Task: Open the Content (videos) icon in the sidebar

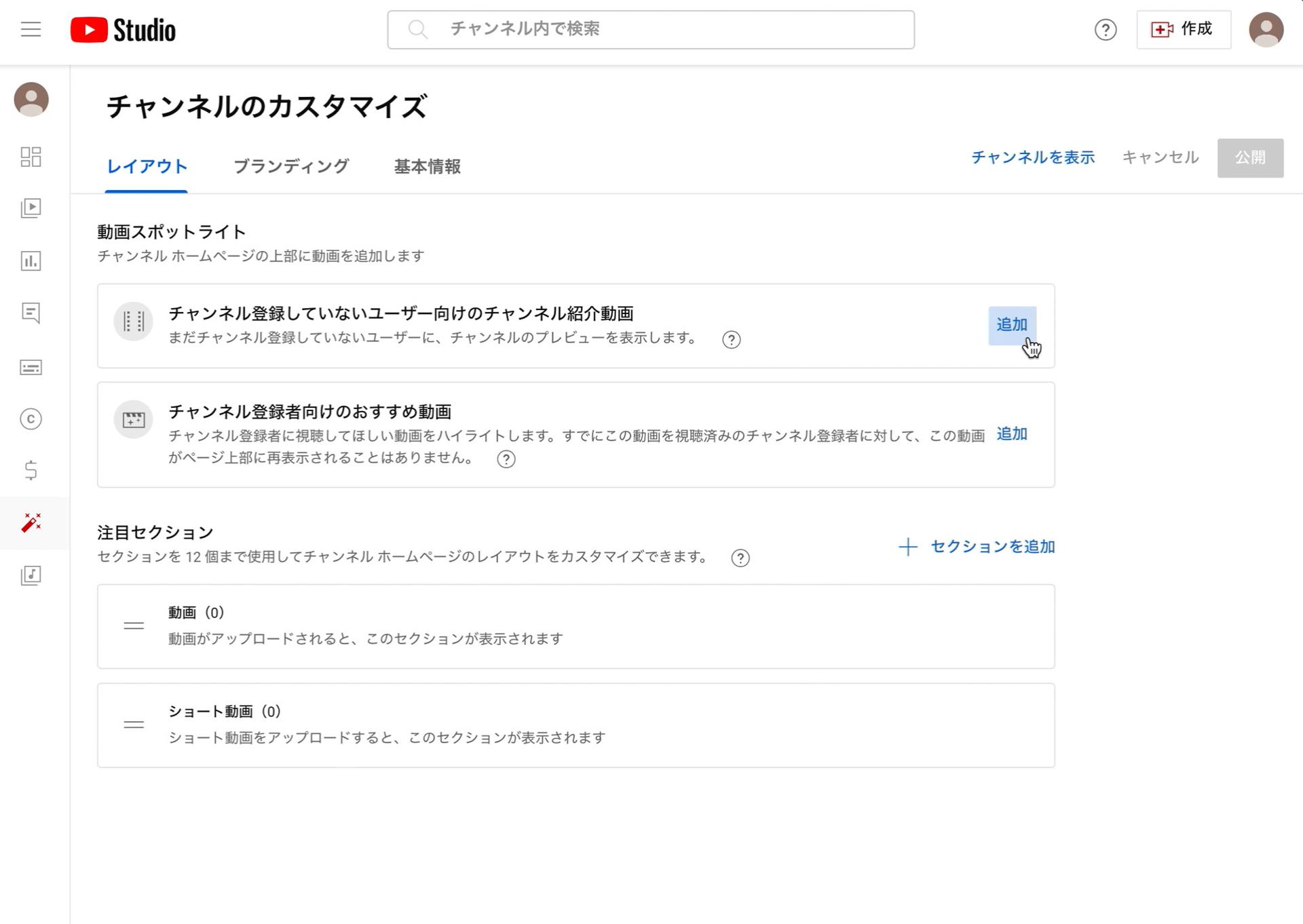Action: click(31, 208)
